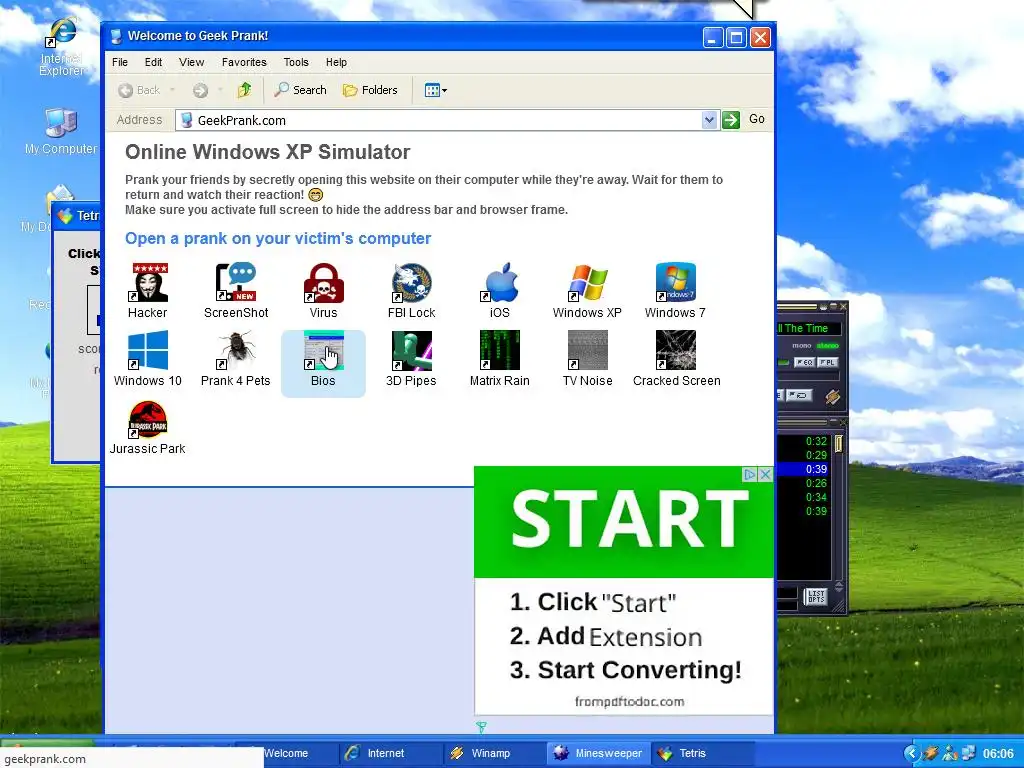This screenshot has width=1024, height=768.
Task: Open the FBI Lock prank
Action: coord(411,291)
